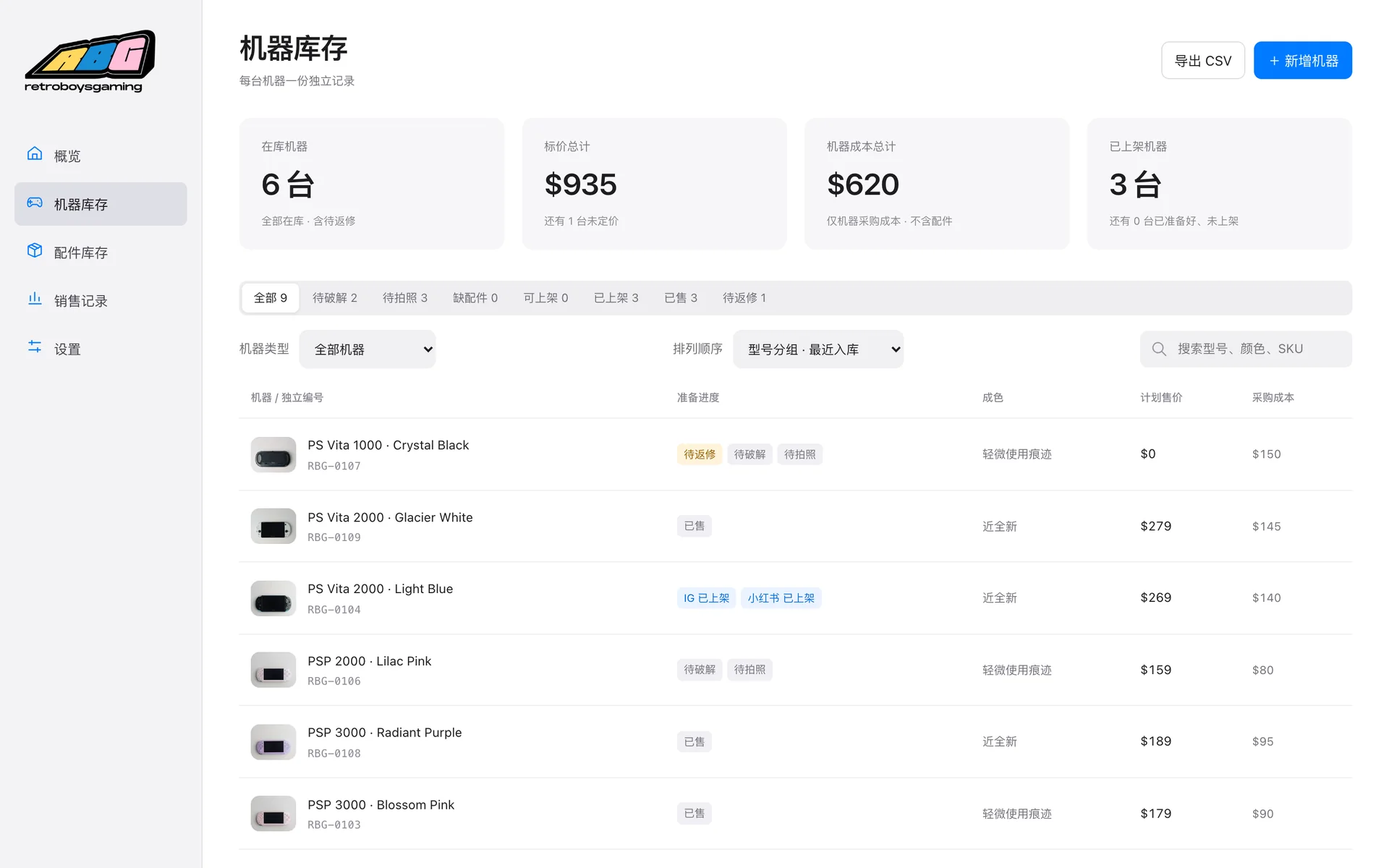Click the magnifier icon in search box
Screen dimensions: 1389x868
[x=1159, y=349]
